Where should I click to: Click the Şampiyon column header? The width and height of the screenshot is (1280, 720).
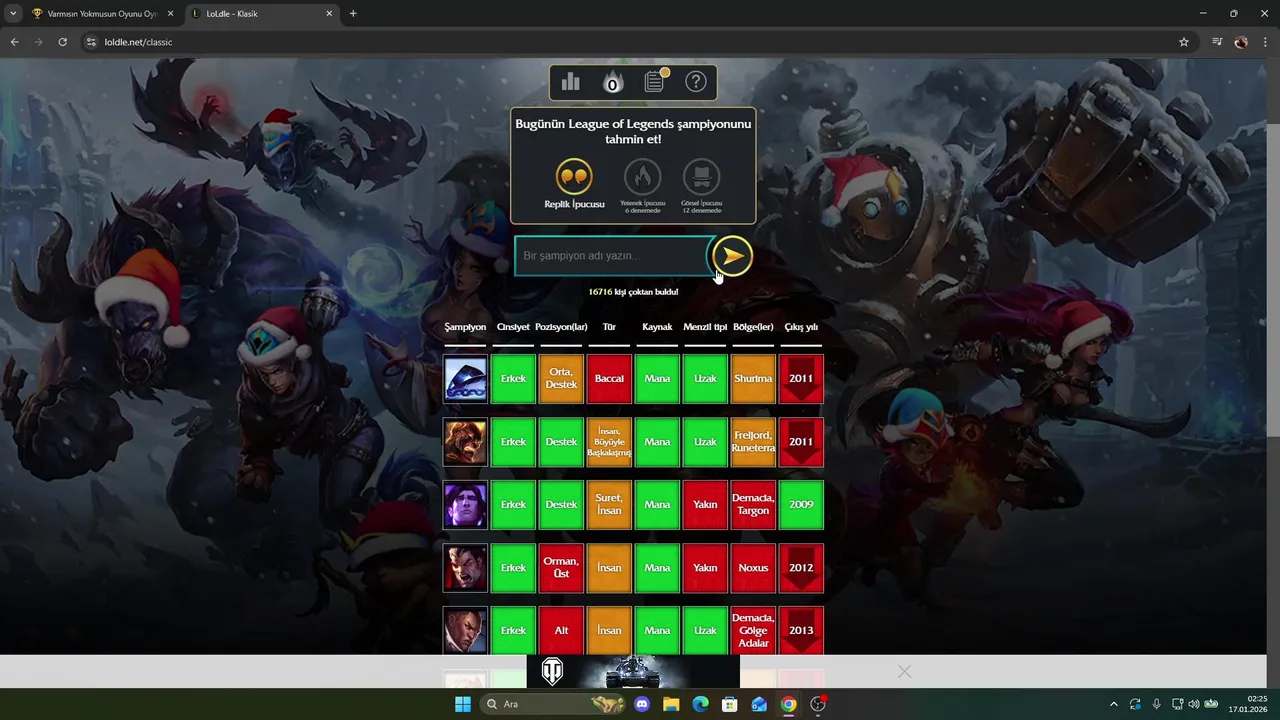[x=465, y=327]
